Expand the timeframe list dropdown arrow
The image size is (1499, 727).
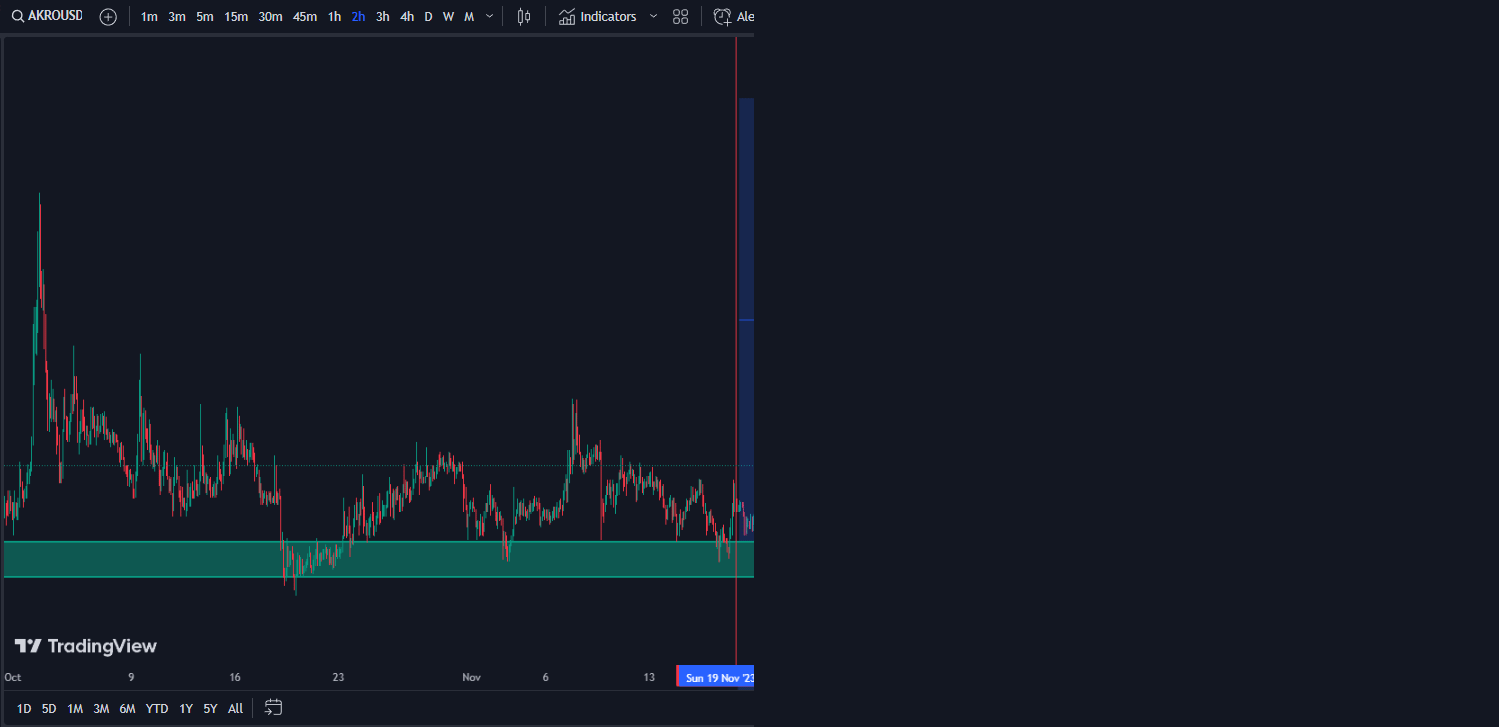pos(489,17)
